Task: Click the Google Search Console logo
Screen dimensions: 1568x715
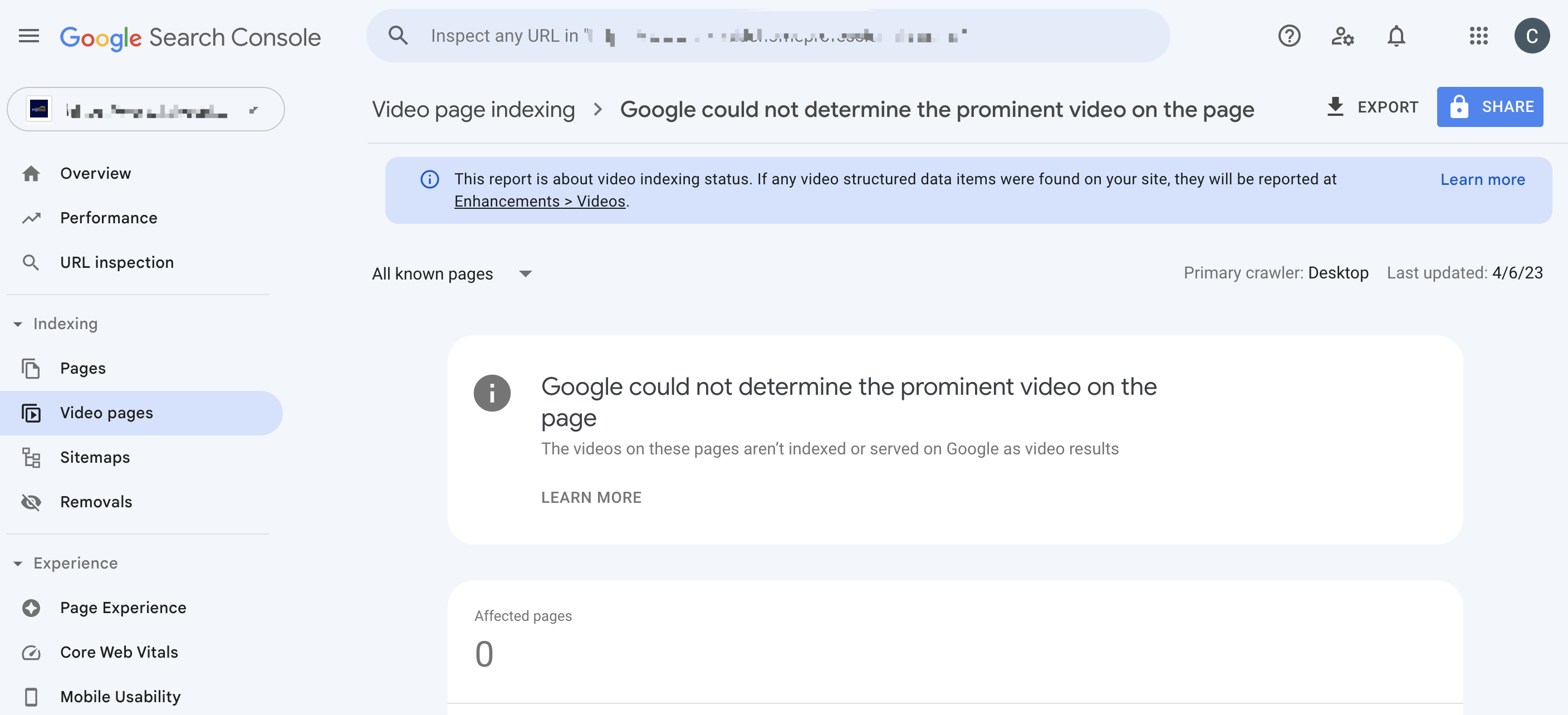Action: click(x=190, y=37)
